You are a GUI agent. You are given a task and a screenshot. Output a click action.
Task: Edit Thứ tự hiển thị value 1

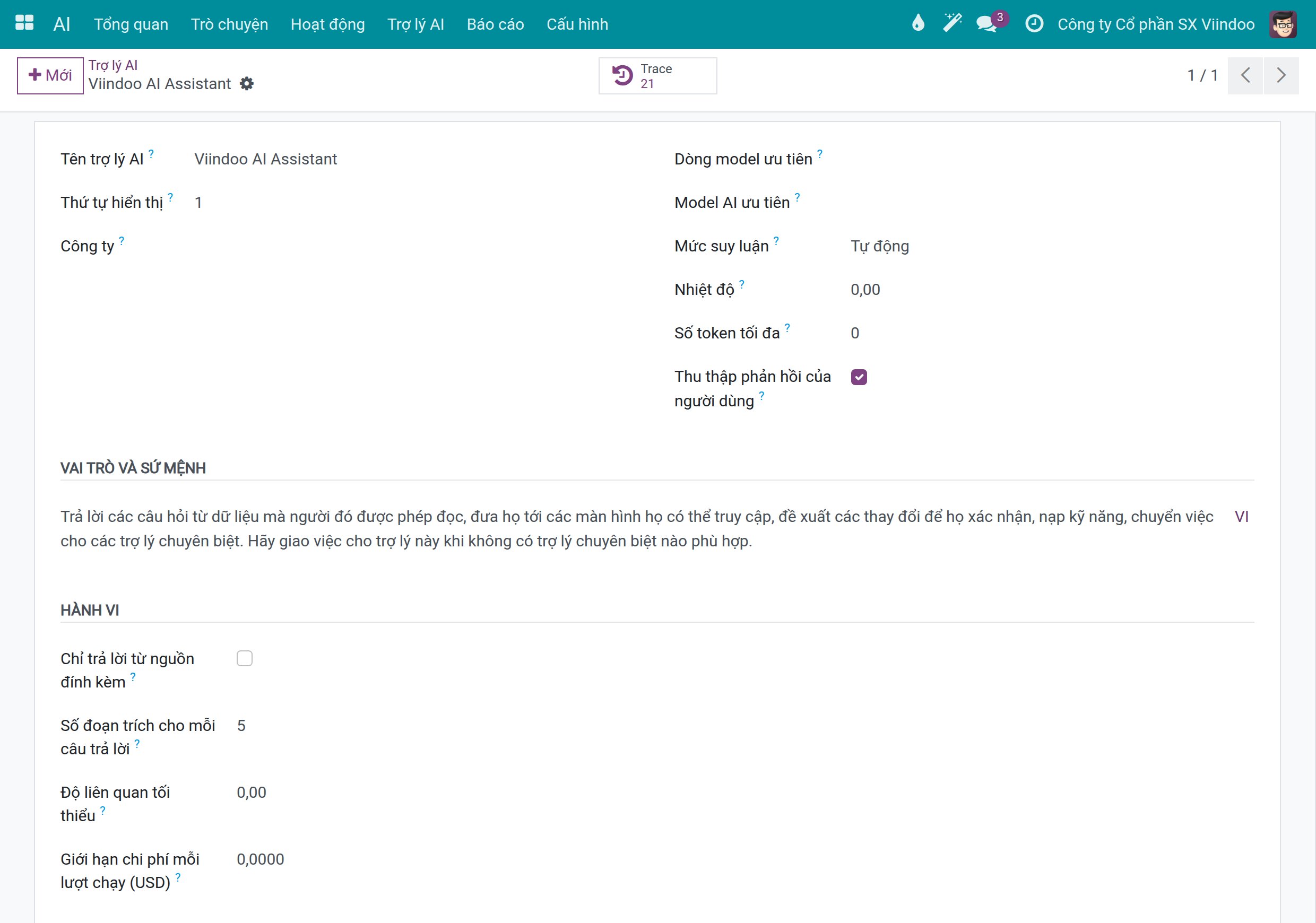click(417, 203)
